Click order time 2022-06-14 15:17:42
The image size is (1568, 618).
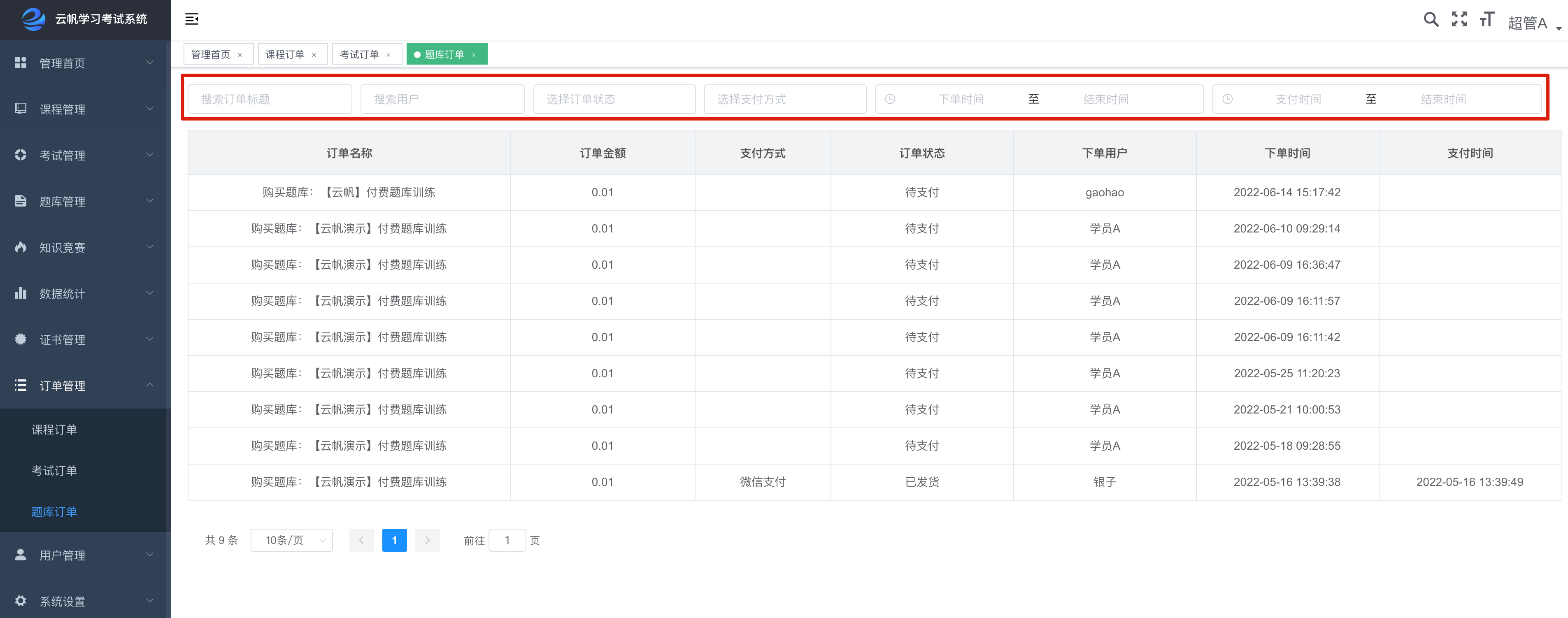pos(1287,192)
